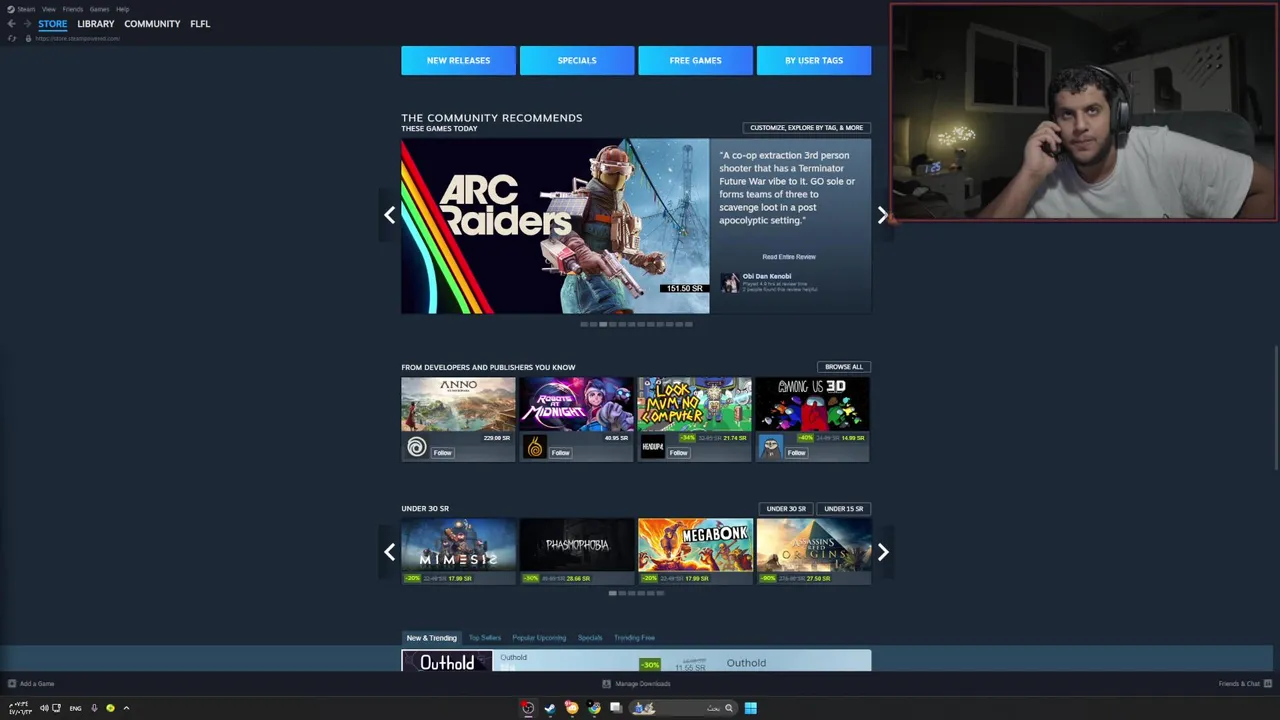
Task: Select the Trending Free tab
Action: pos(634,638)
